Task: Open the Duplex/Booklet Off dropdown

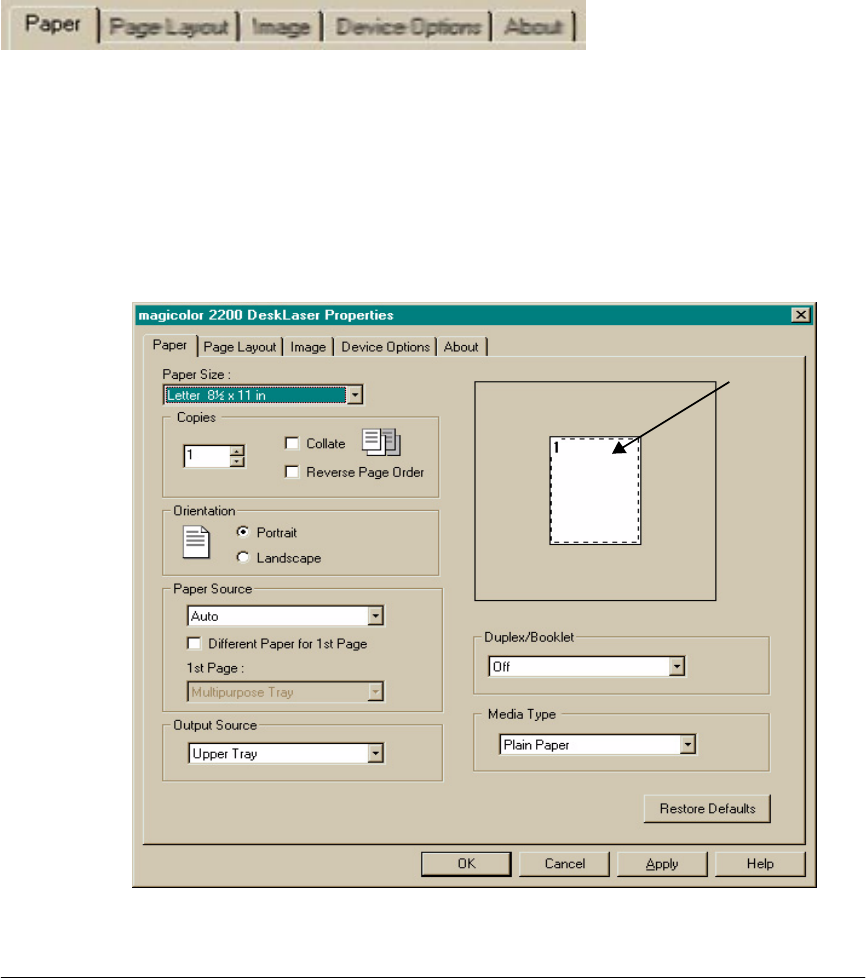Action: click(x=587, y=666)
